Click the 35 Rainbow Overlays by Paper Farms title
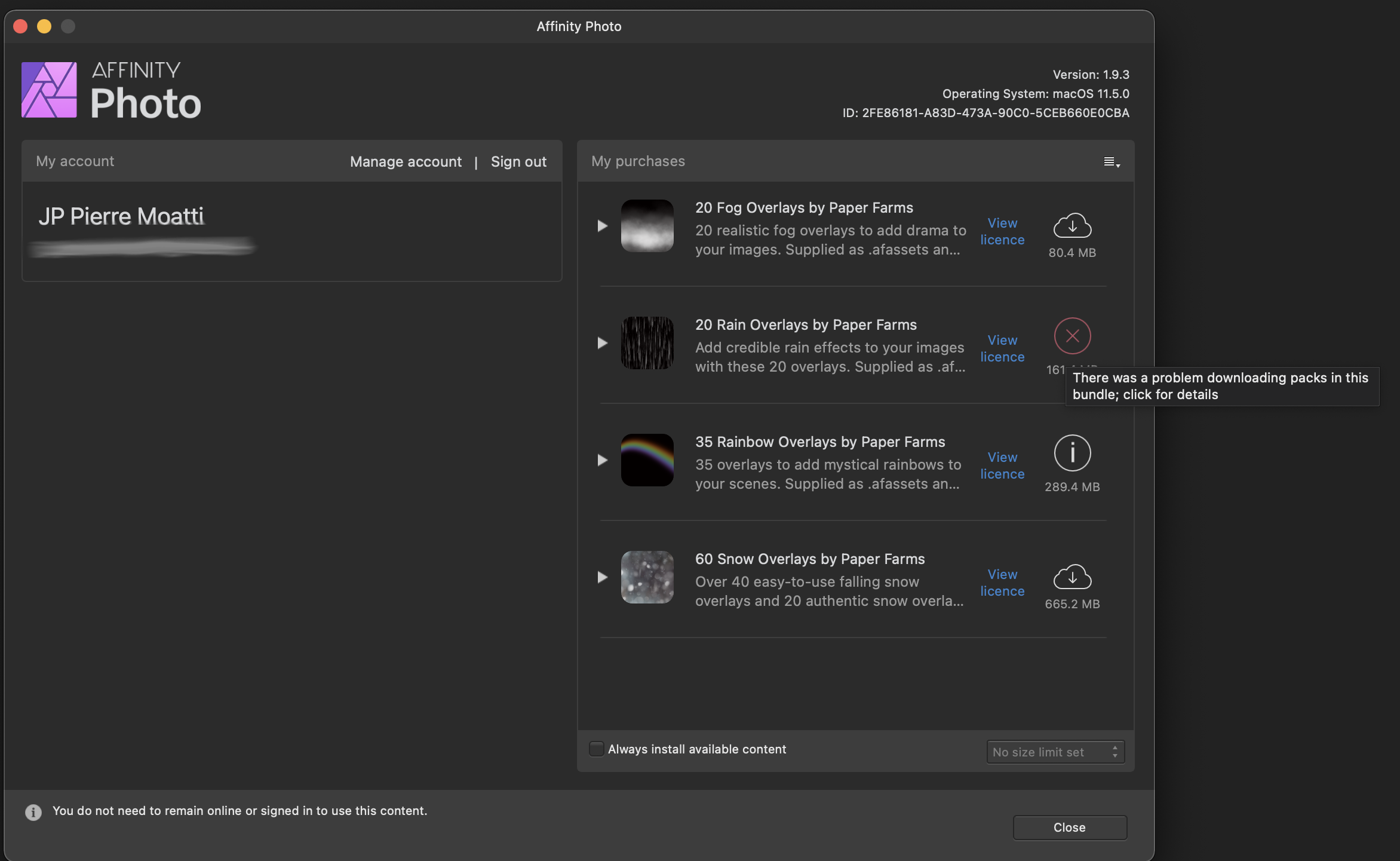The image size is (1400, 861). click(x=820, y=442)
